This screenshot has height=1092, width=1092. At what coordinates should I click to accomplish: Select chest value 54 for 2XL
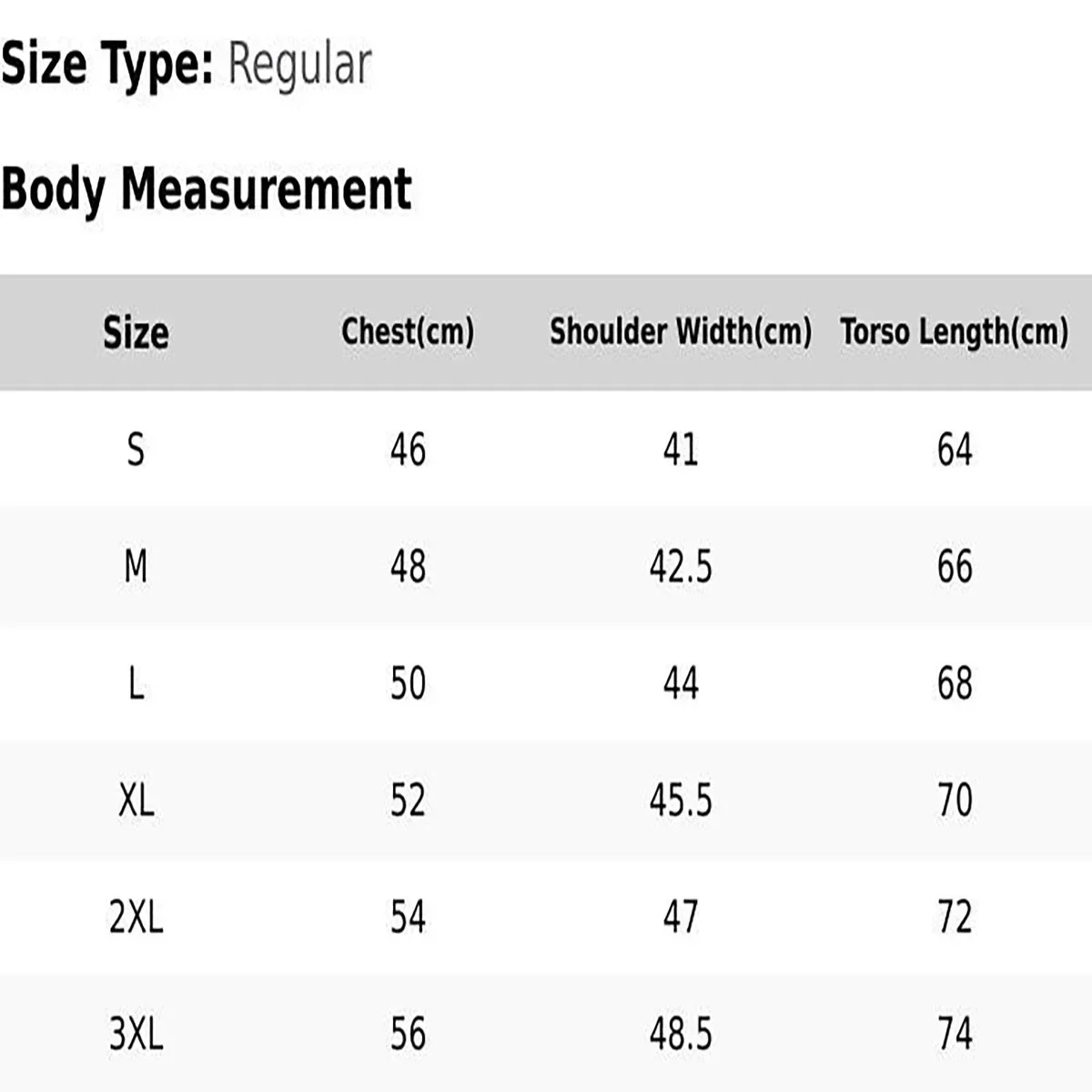click(x=408, y=916)
